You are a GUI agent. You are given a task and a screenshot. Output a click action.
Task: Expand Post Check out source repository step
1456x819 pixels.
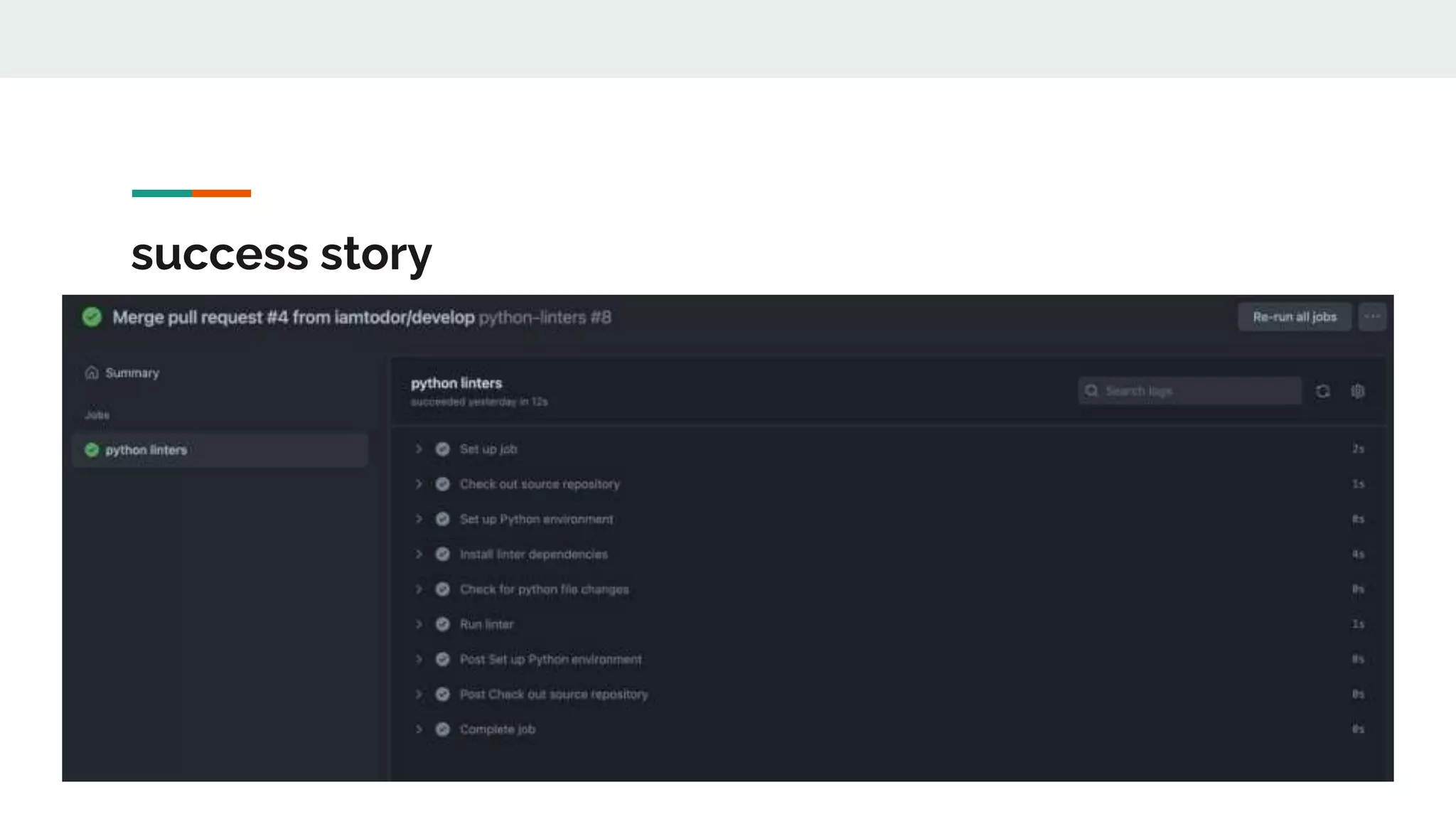419,694
